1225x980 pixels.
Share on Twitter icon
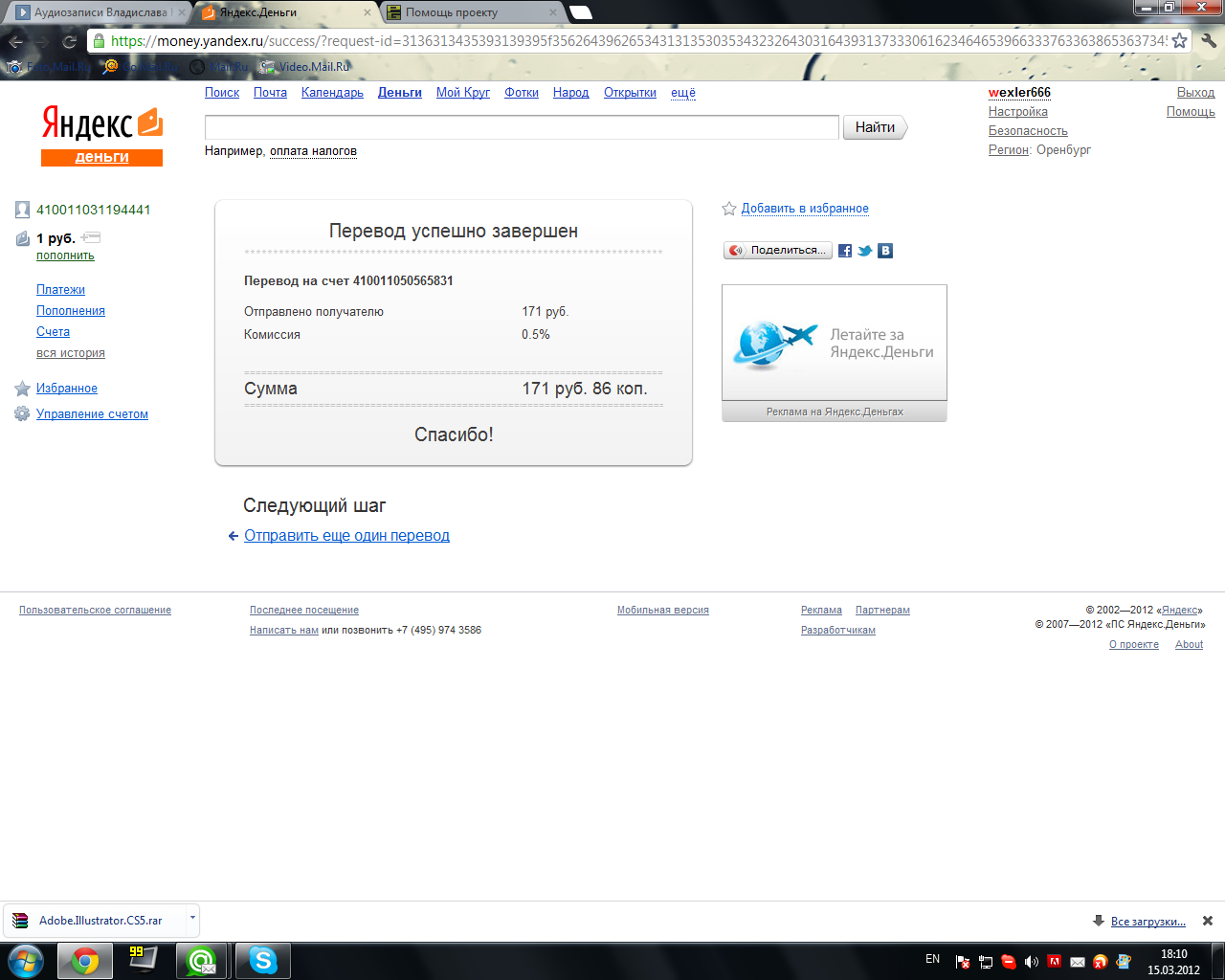865,251
